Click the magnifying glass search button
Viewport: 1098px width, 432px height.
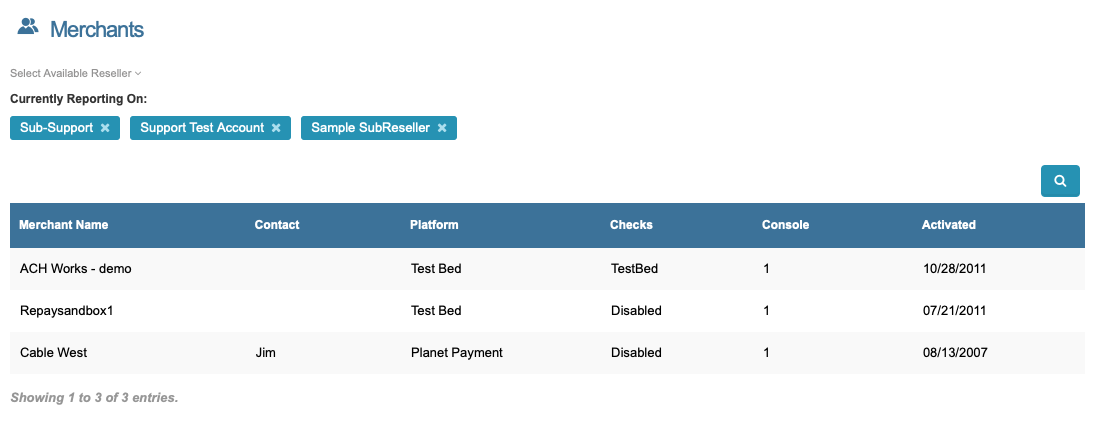tap(1060, 181)
